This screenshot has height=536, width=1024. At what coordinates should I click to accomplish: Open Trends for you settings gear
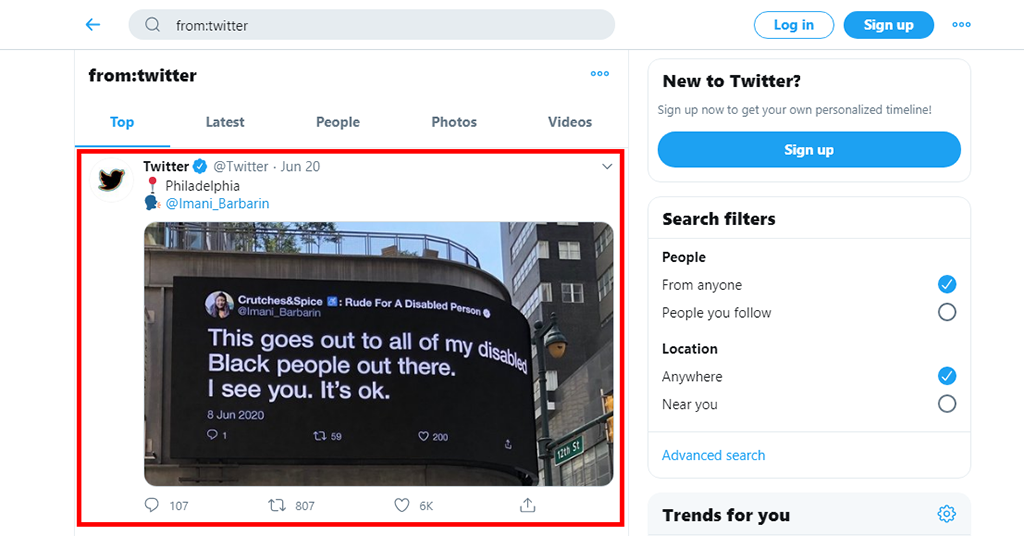(x=946, y=514)
